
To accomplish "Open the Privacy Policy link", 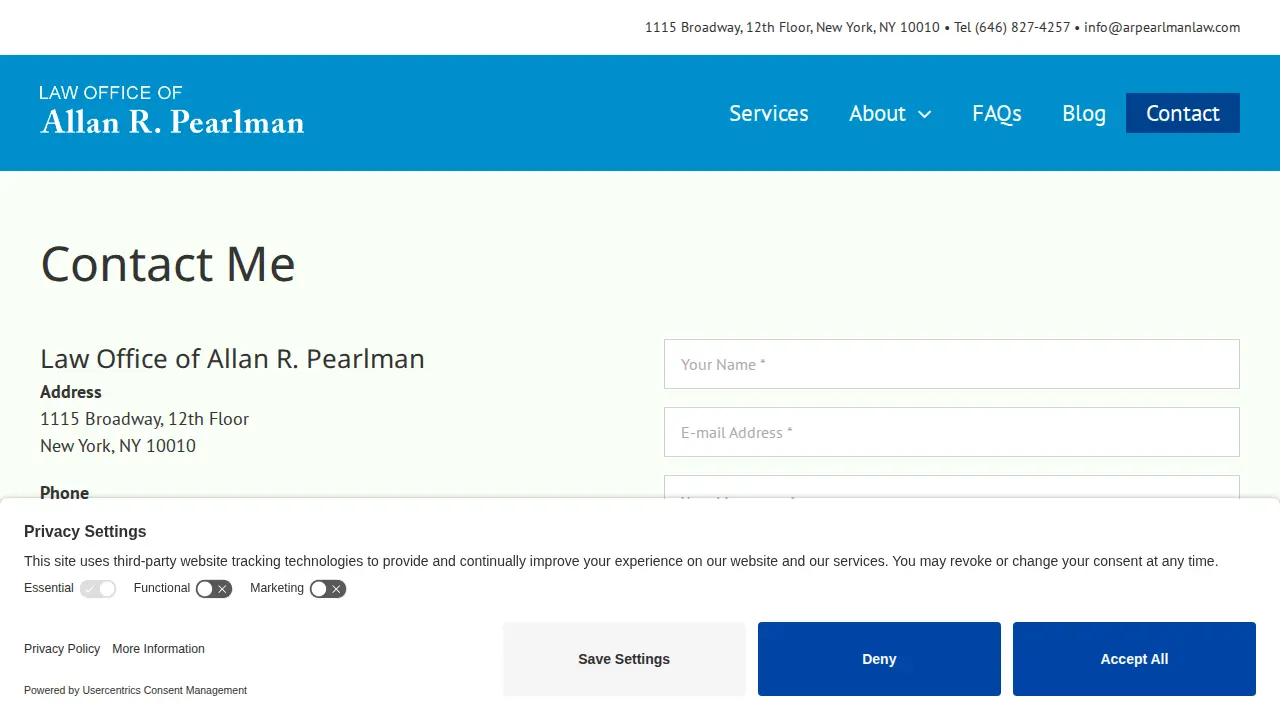I will click(62, 649).
